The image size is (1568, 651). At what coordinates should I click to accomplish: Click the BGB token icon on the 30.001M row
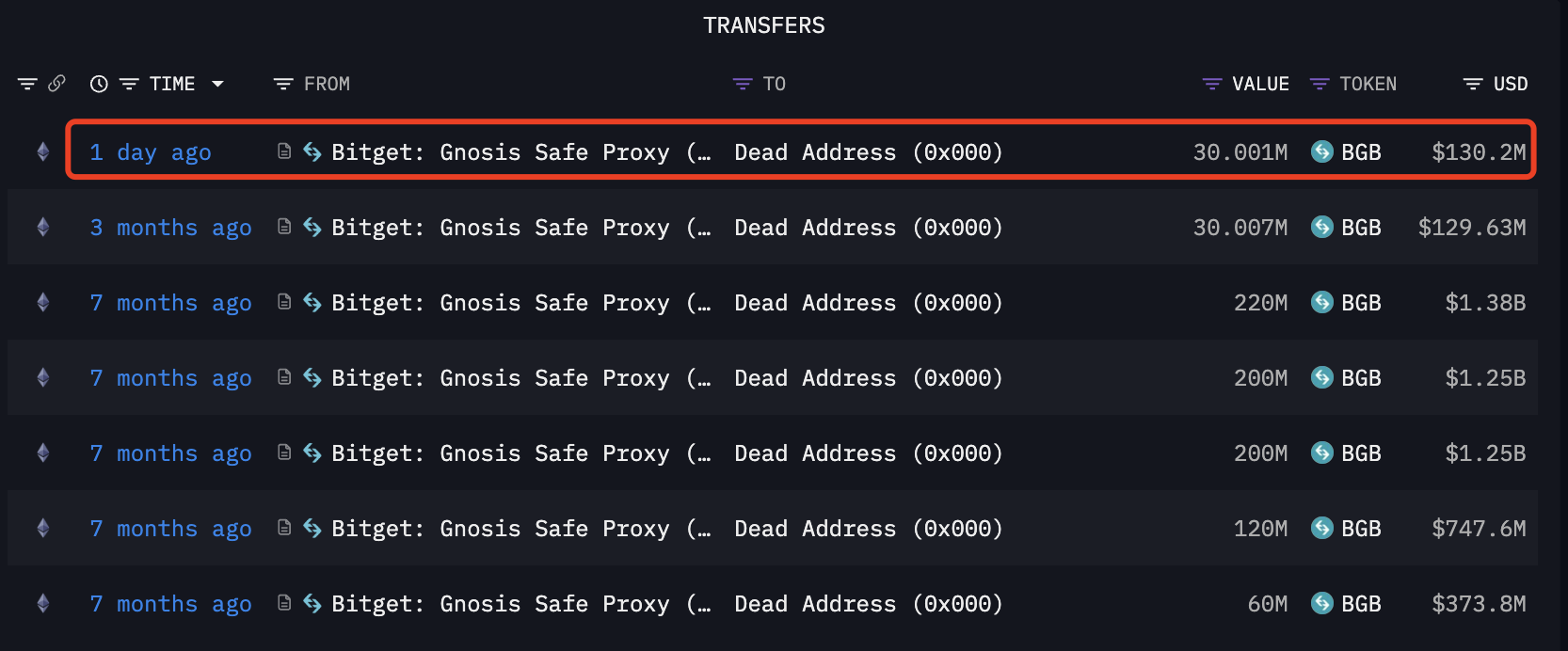click(1322, 151)
